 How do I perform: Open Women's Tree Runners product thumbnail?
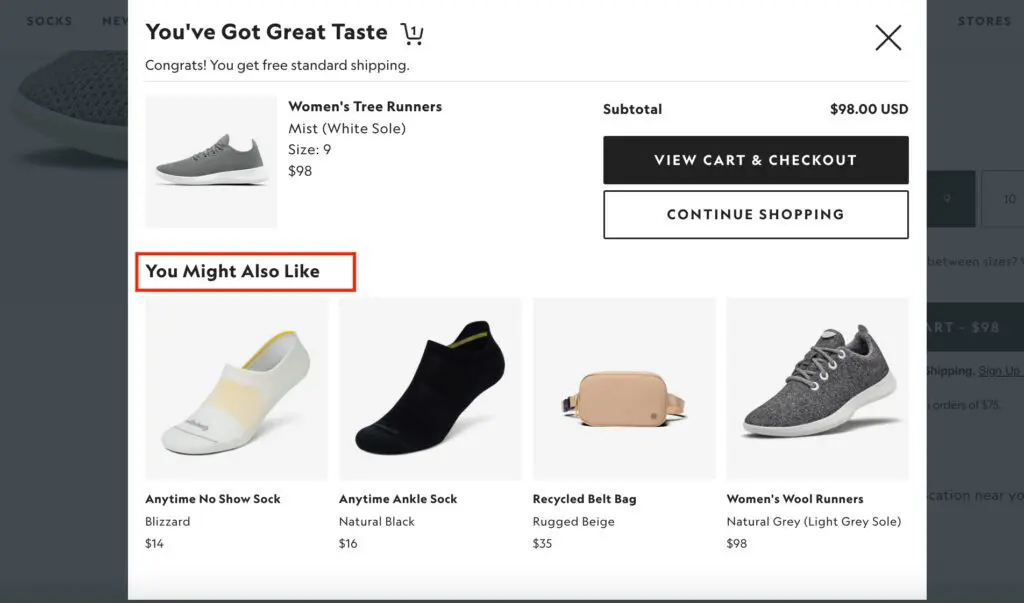pyautogui.click(x=211, y=162)
